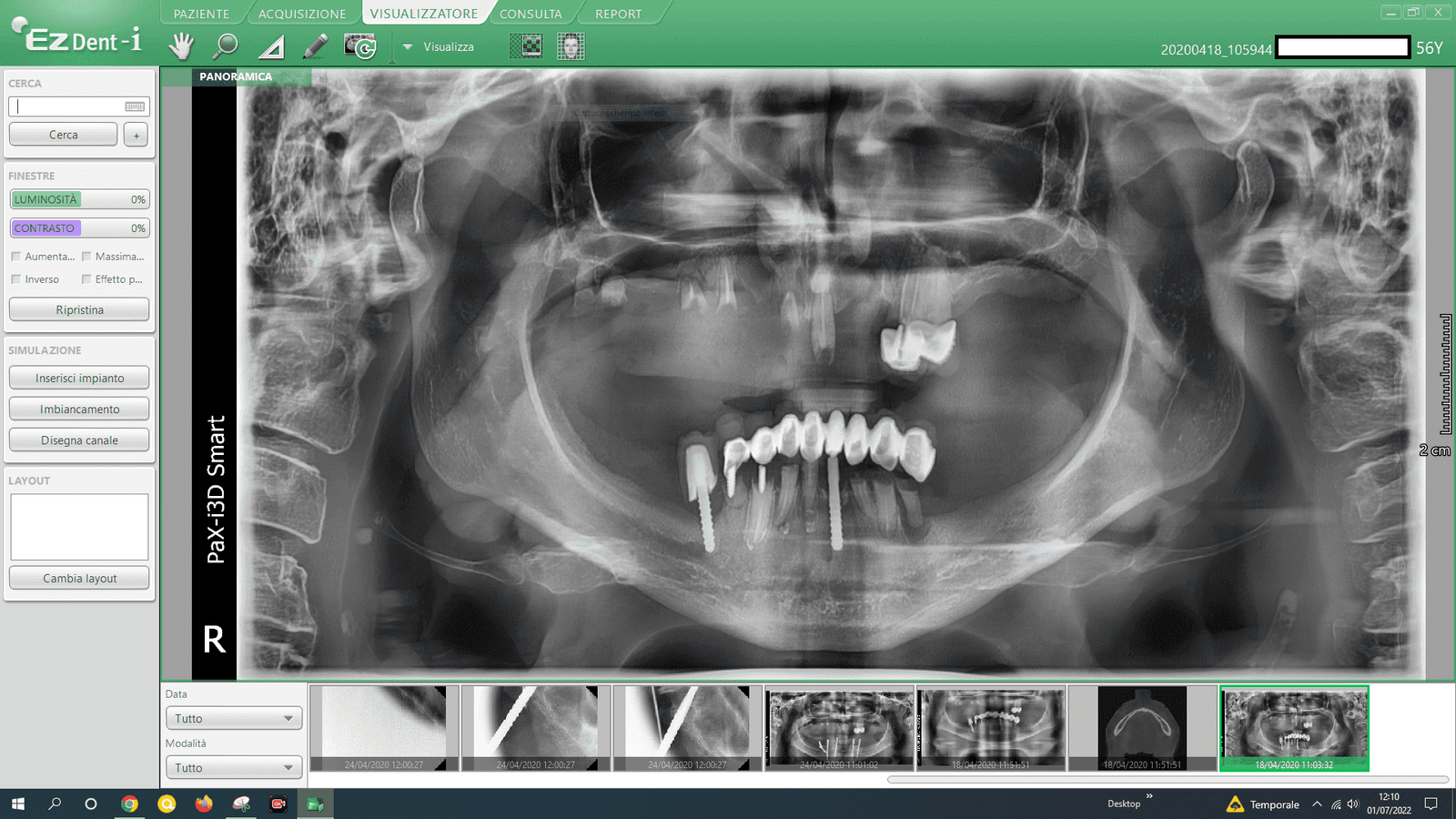
Task: Select the hand pan tool
Action: [182, 45]
